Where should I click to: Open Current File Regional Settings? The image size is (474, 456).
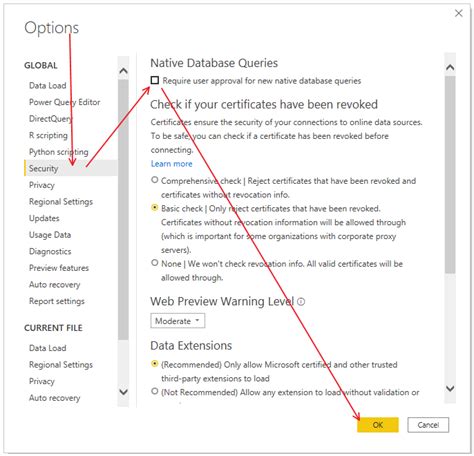coord(61,365)
